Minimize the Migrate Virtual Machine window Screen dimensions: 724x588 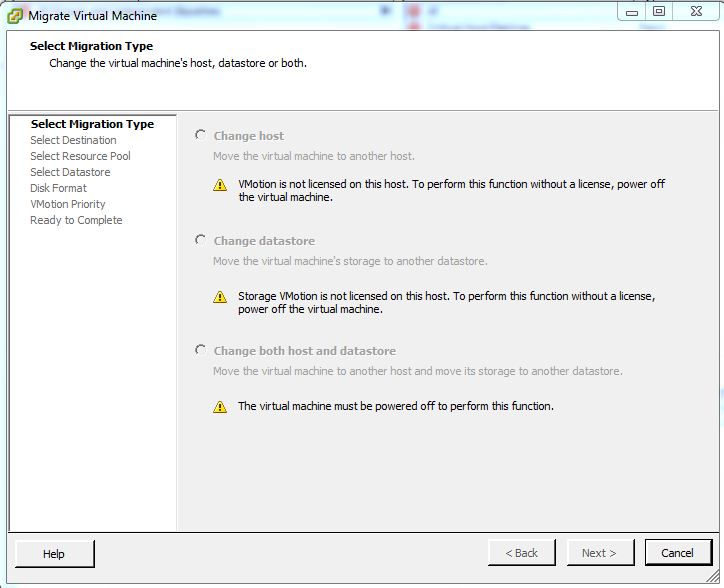632,12
